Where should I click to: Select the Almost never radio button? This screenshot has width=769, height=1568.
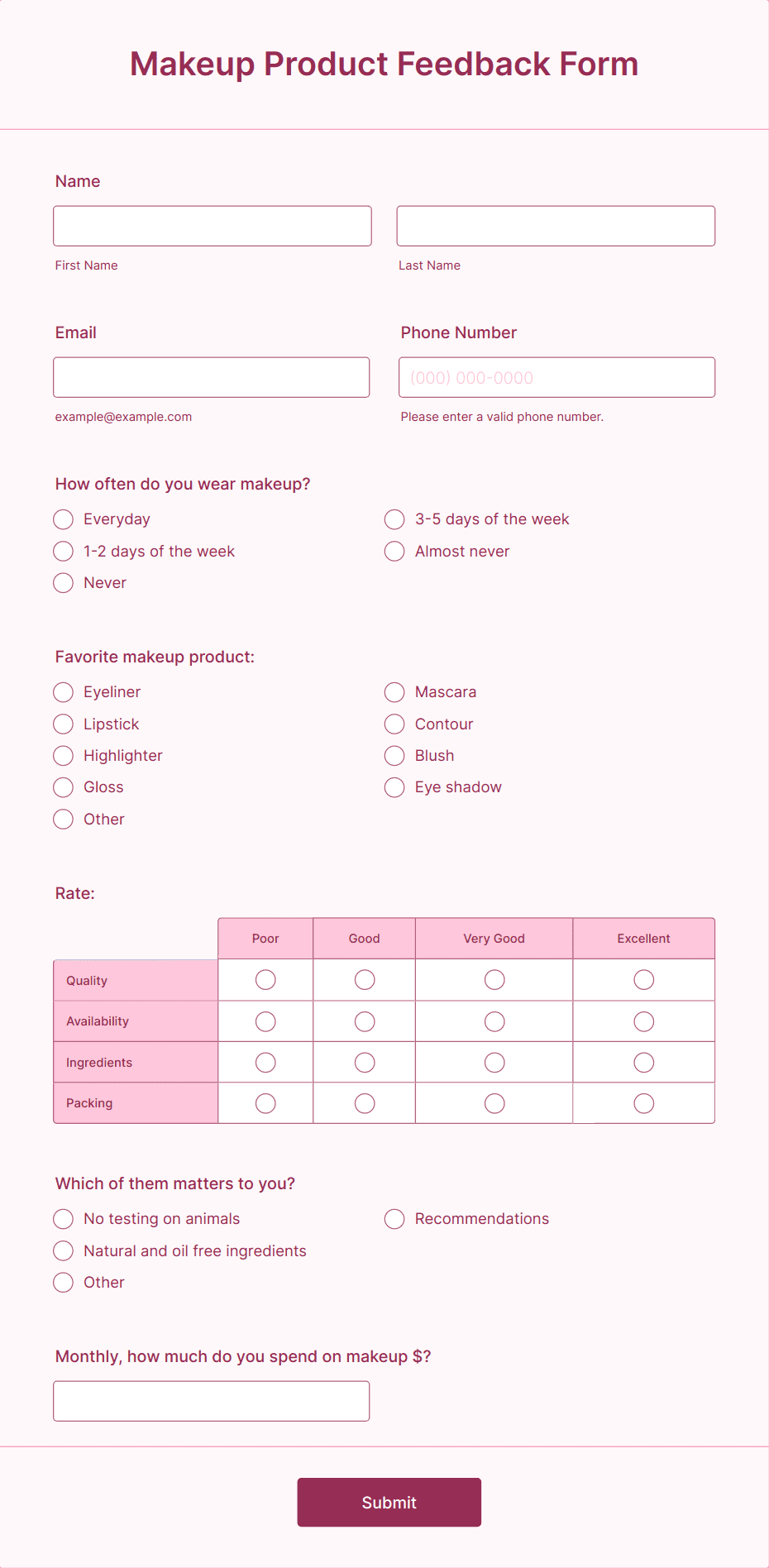(394, 552)
